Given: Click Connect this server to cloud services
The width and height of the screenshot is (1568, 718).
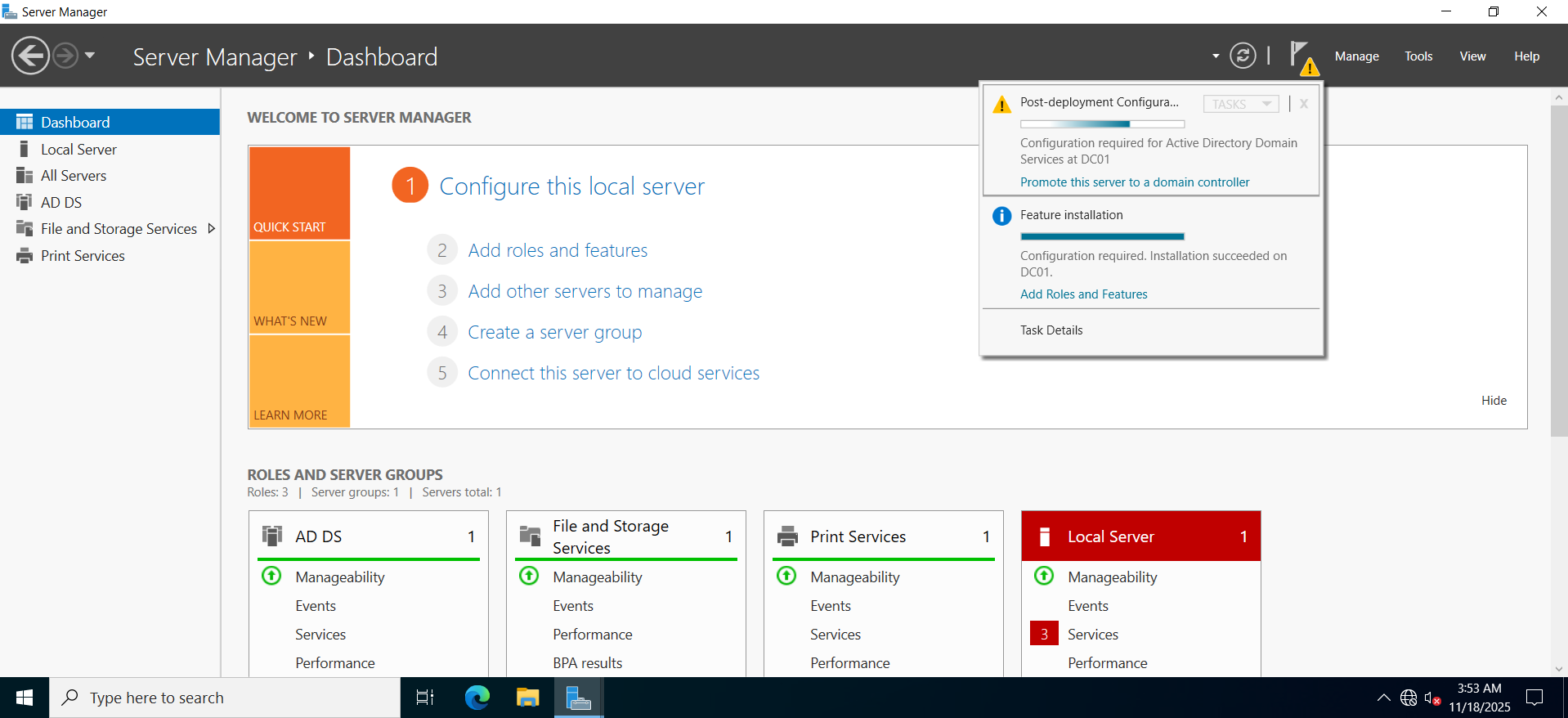Looking at the screenshot, I should point(613,373).
